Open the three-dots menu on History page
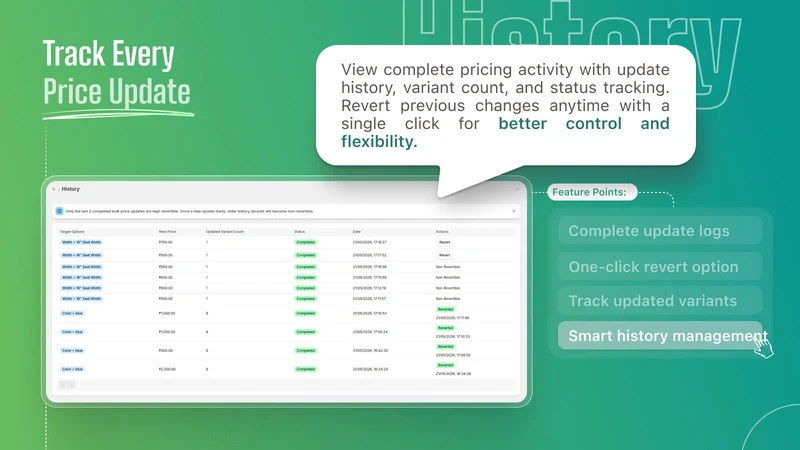 517,189
